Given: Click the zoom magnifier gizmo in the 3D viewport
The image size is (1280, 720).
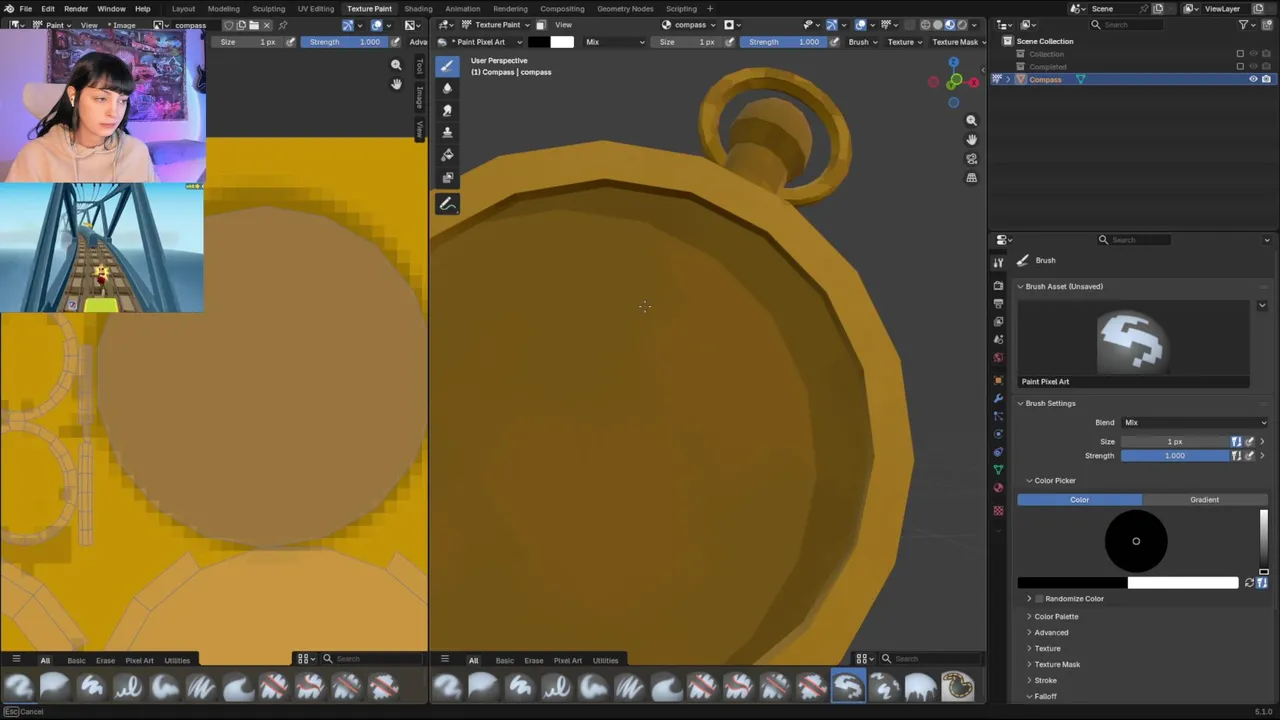Looking at the screenshot, I should [x=971, y=120].
